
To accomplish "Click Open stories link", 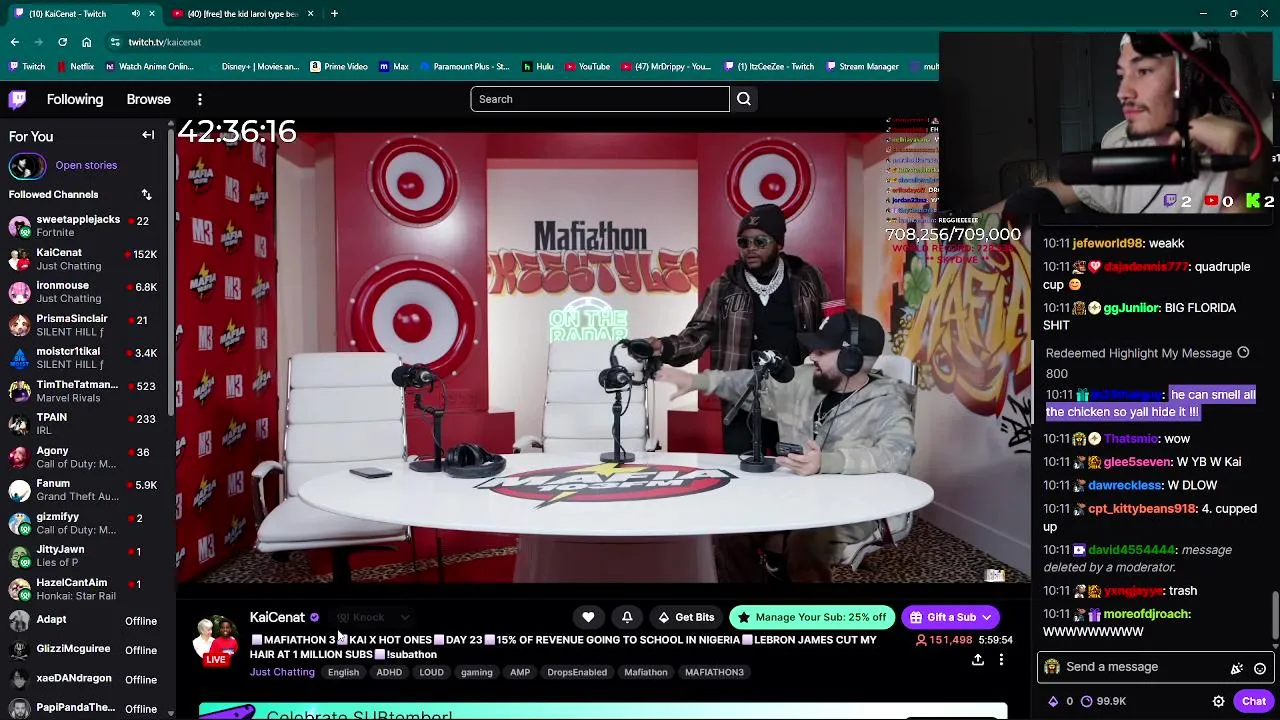I will click(x=86, y=165).
